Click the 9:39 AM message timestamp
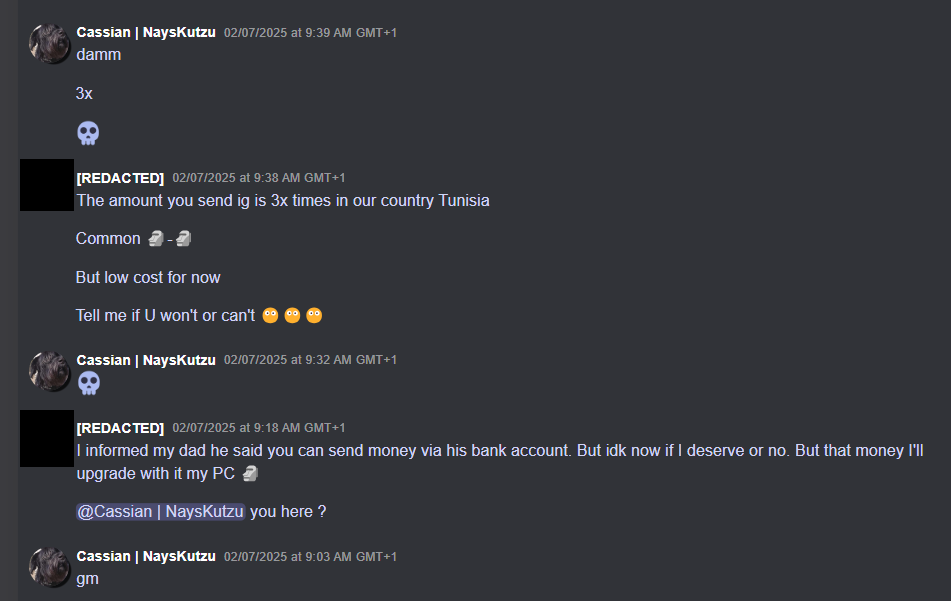This screenshot has width=951, height=601. coord(310,33)
